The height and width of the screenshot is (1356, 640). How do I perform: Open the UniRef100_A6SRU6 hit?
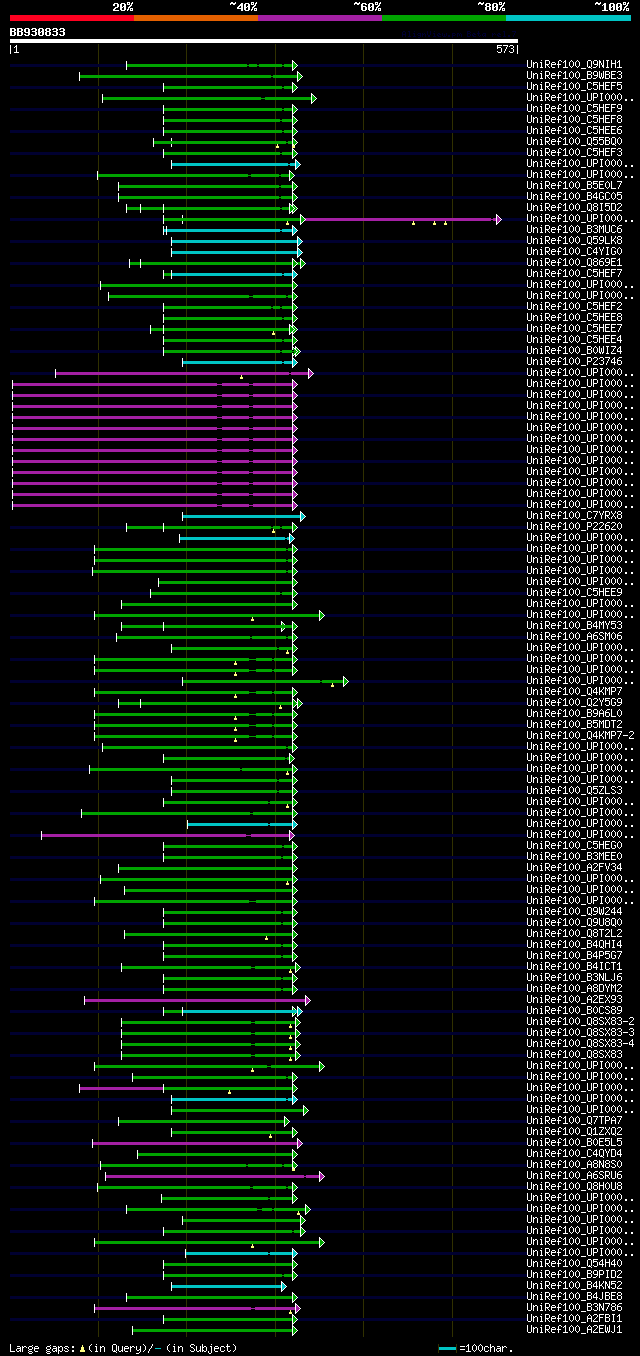tap(572, 1176)
